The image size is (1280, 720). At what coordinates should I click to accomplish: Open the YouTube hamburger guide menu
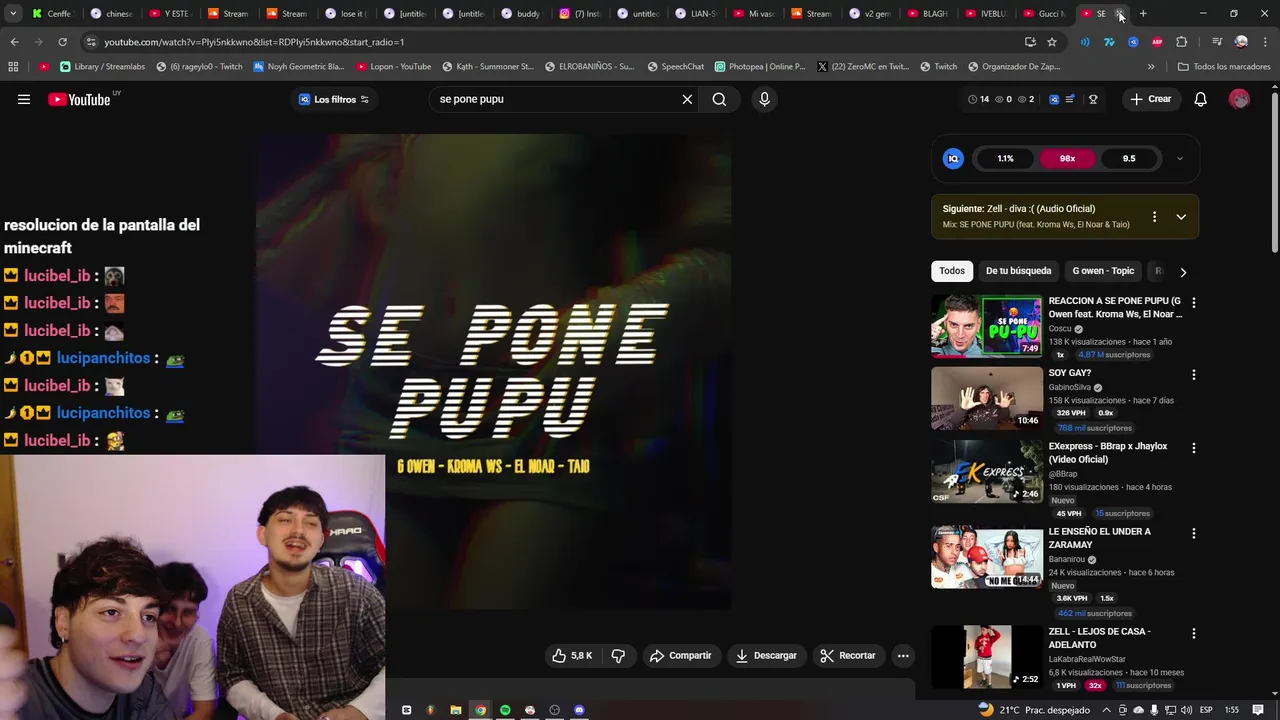click(x=24, y=99)
